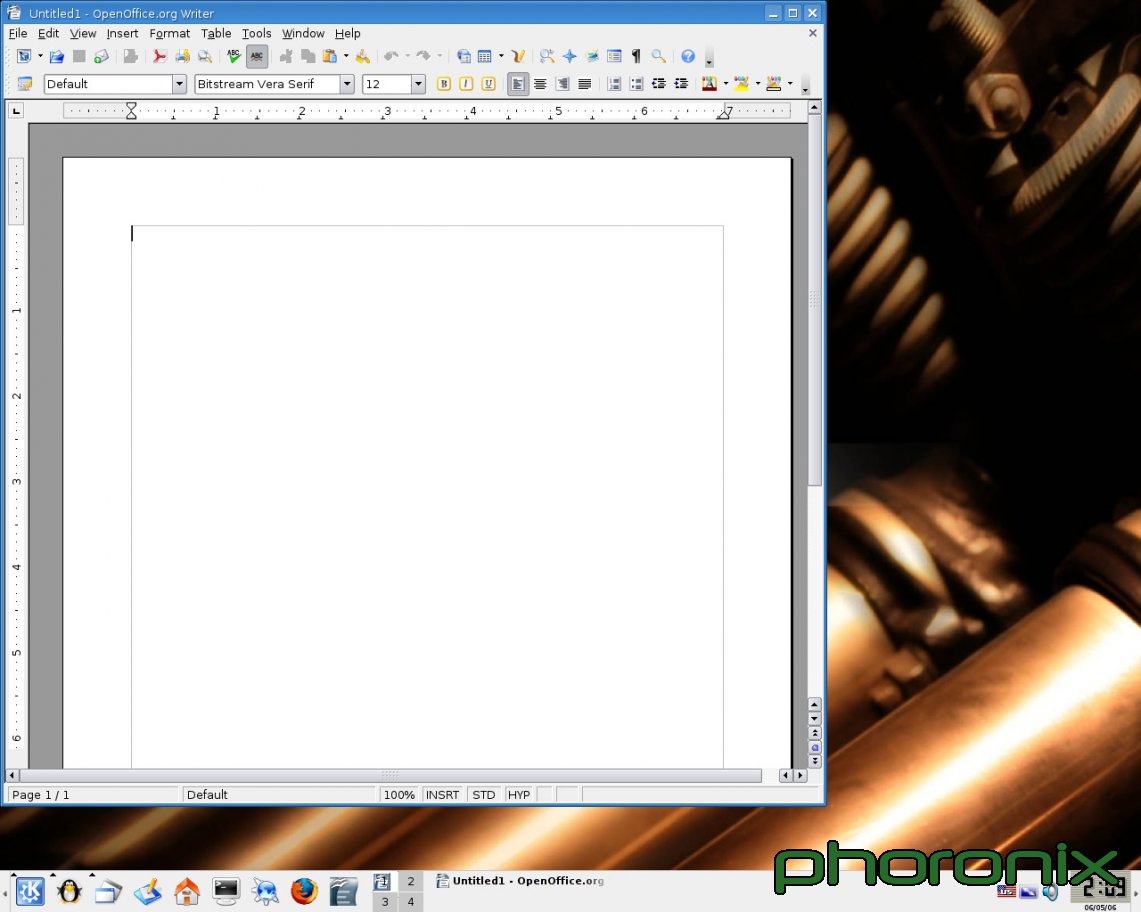Open Font Color dropdown arrow

[725, 84]
